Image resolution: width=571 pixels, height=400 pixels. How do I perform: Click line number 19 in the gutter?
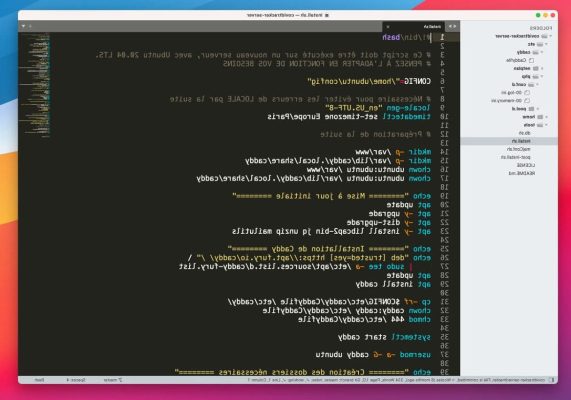tap(444, 196)
